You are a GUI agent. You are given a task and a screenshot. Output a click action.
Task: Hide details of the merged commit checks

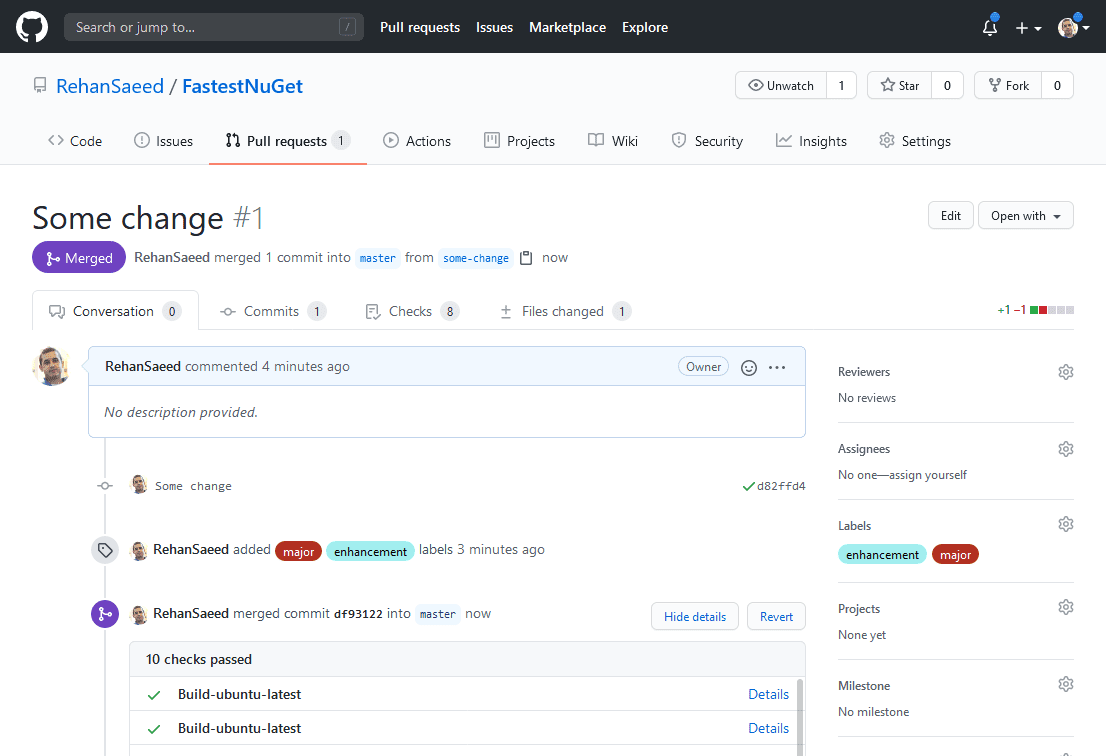[x=694, y=616]
